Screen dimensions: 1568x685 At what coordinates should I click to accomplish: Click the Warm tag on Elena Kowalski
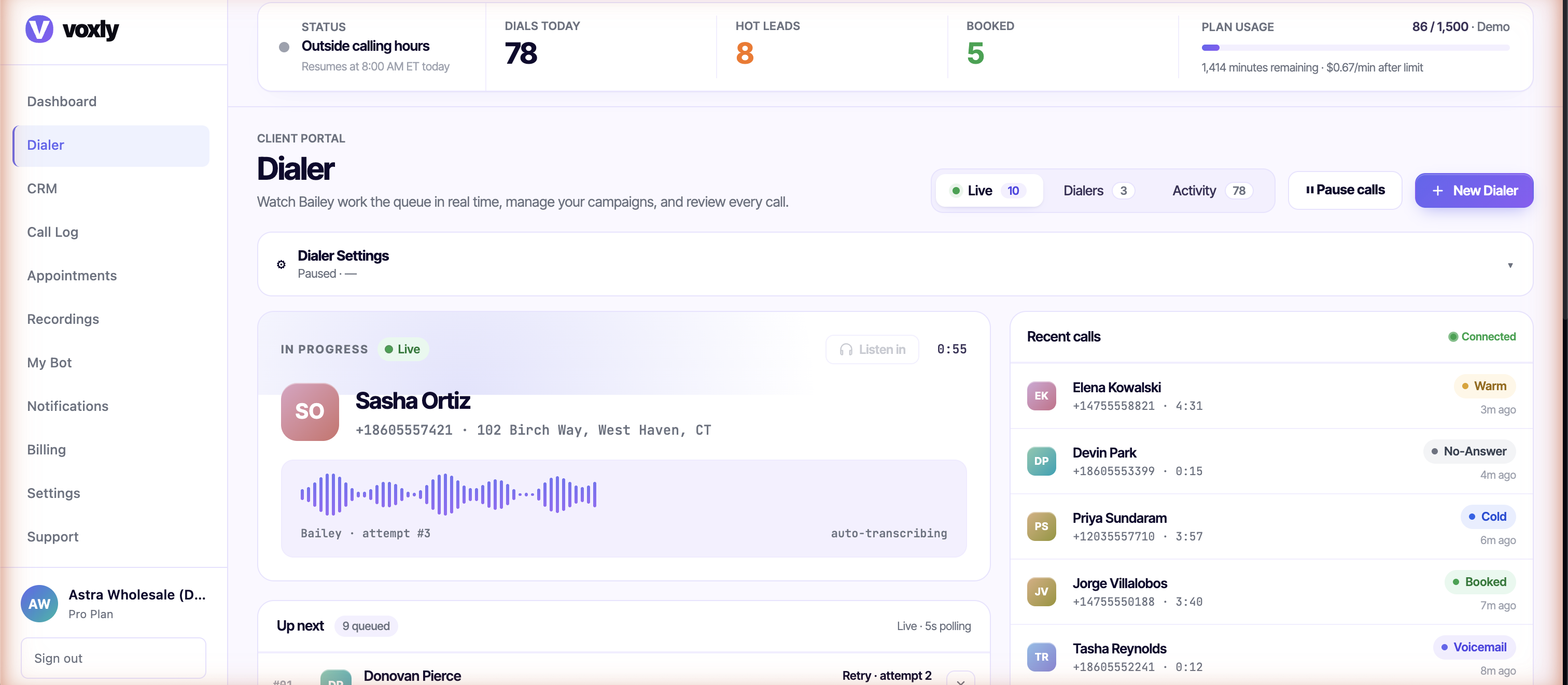(1484, 387)
